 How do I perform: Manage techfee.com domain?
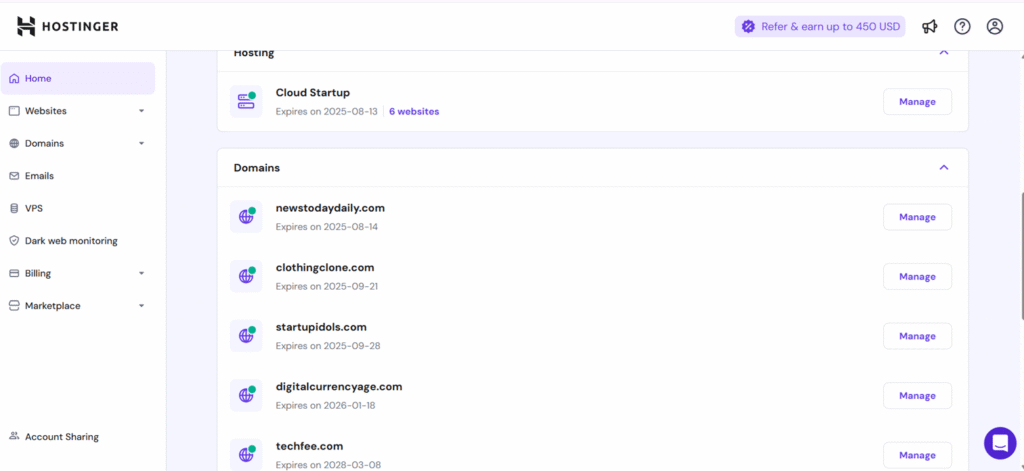pyautogui.click(x=918, y=455)
